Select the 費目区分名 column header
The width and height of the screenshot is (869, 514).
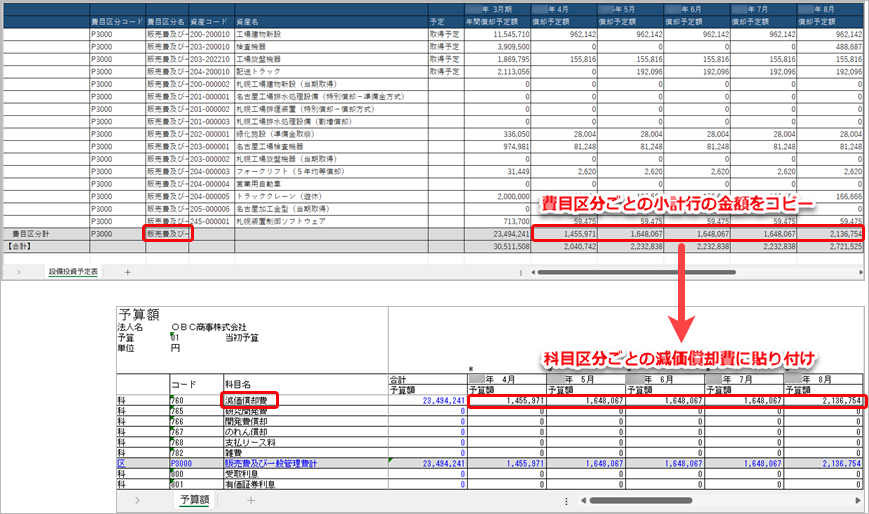[167, 22]
